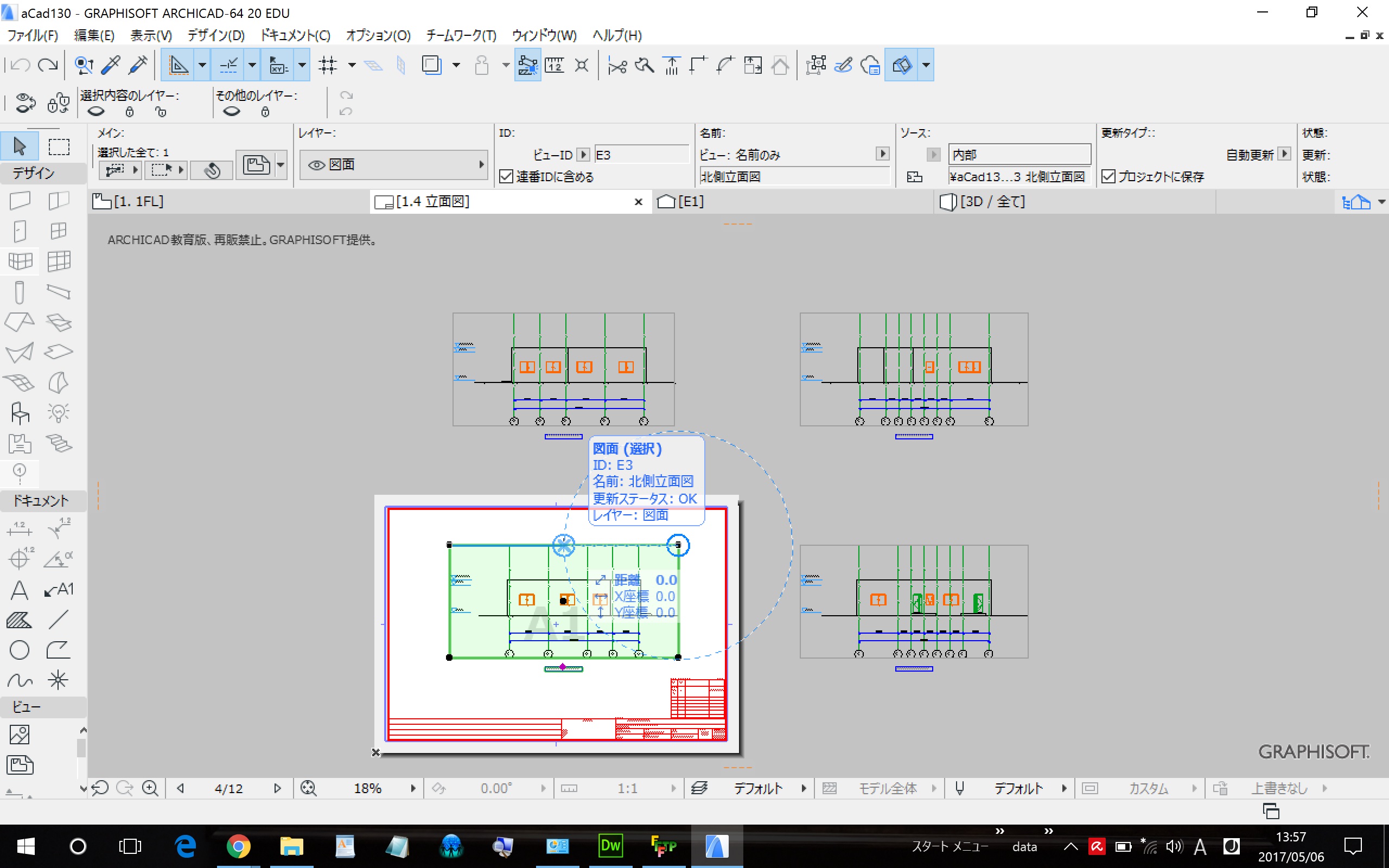
Task: Toggle other layers visibility eye
Action: coord(231,112)
